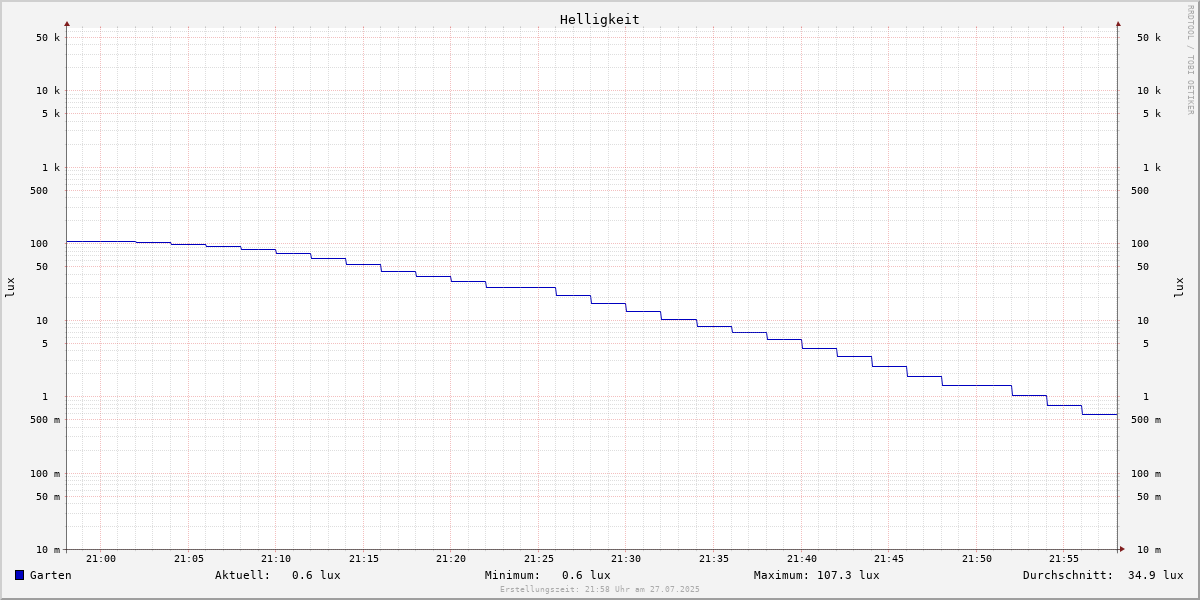Click "10 m" on the right y-axis
The image size is (1200, 600).
coord(1149,550)
